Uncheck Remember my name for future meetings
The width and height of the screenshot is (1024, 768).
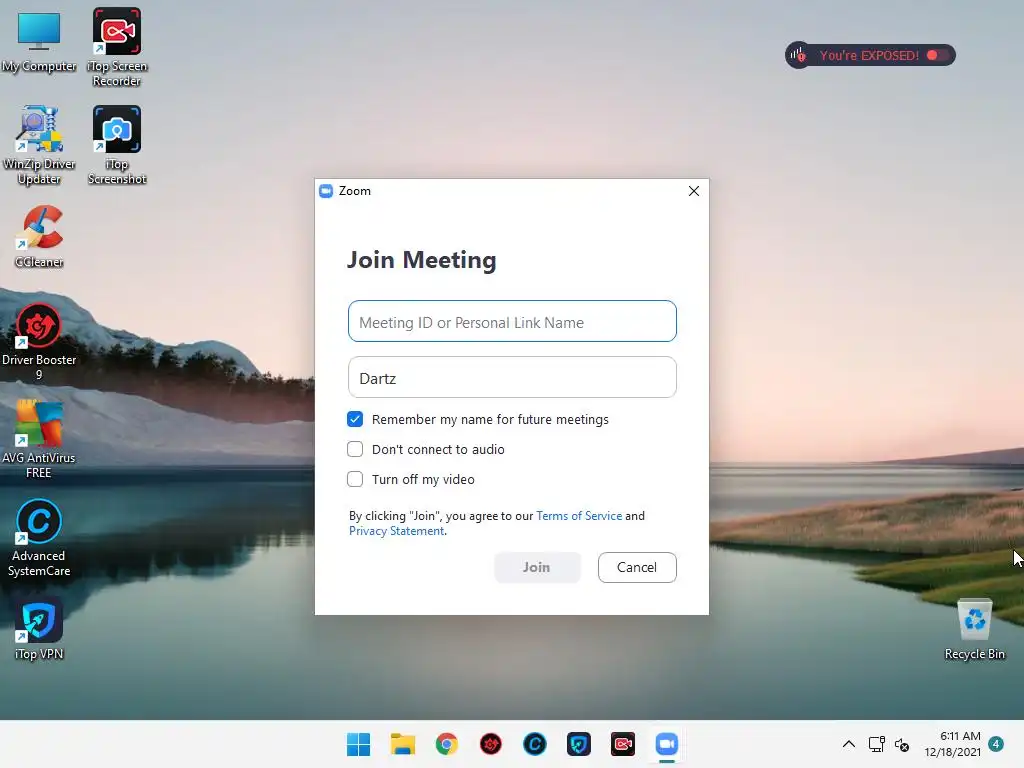355,419
